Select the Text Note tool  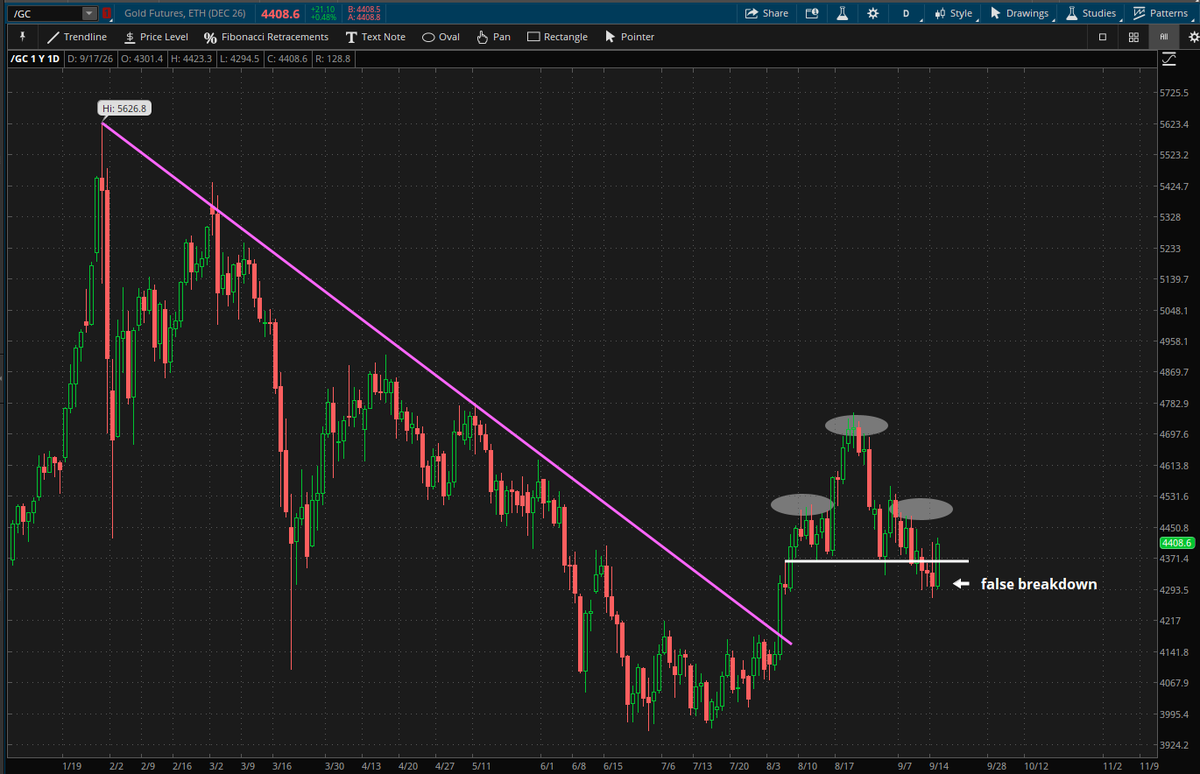click(375, 37)
